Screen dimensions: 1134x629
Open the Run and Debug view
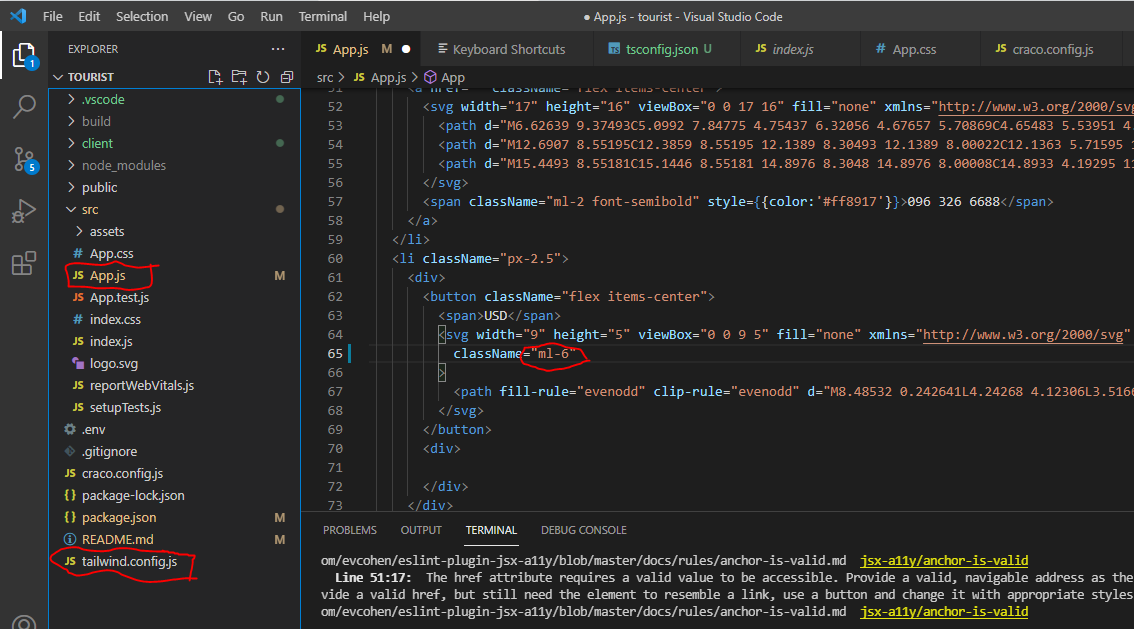[24, 211]
